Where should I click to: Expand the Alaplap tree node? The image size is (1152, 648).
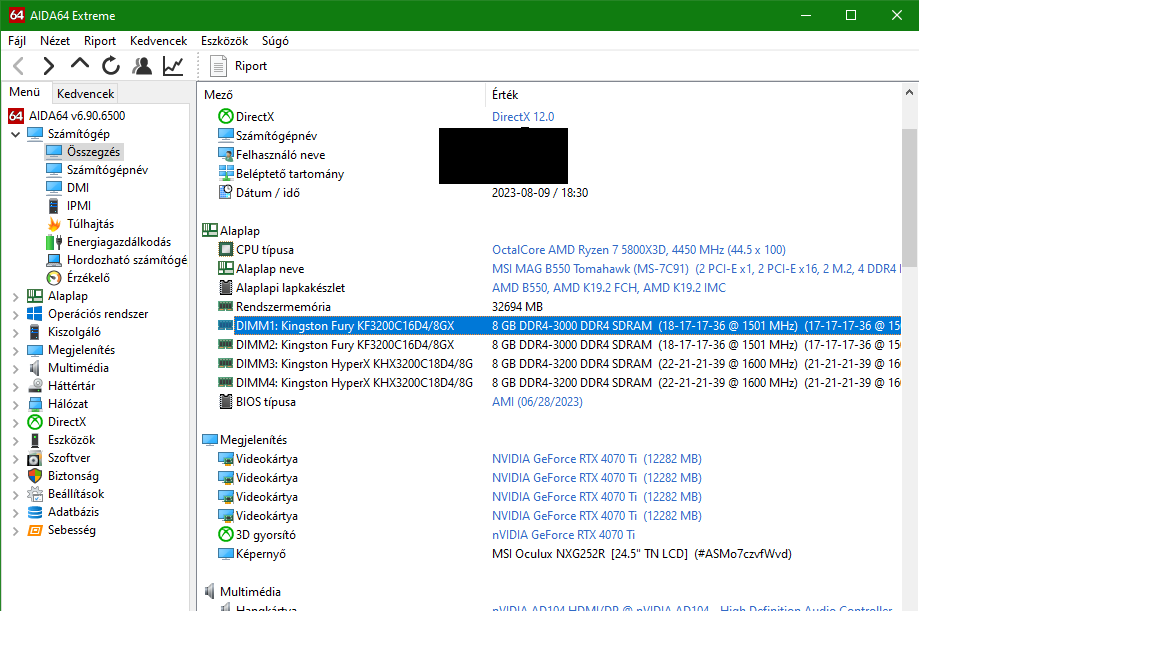[15, 297]
